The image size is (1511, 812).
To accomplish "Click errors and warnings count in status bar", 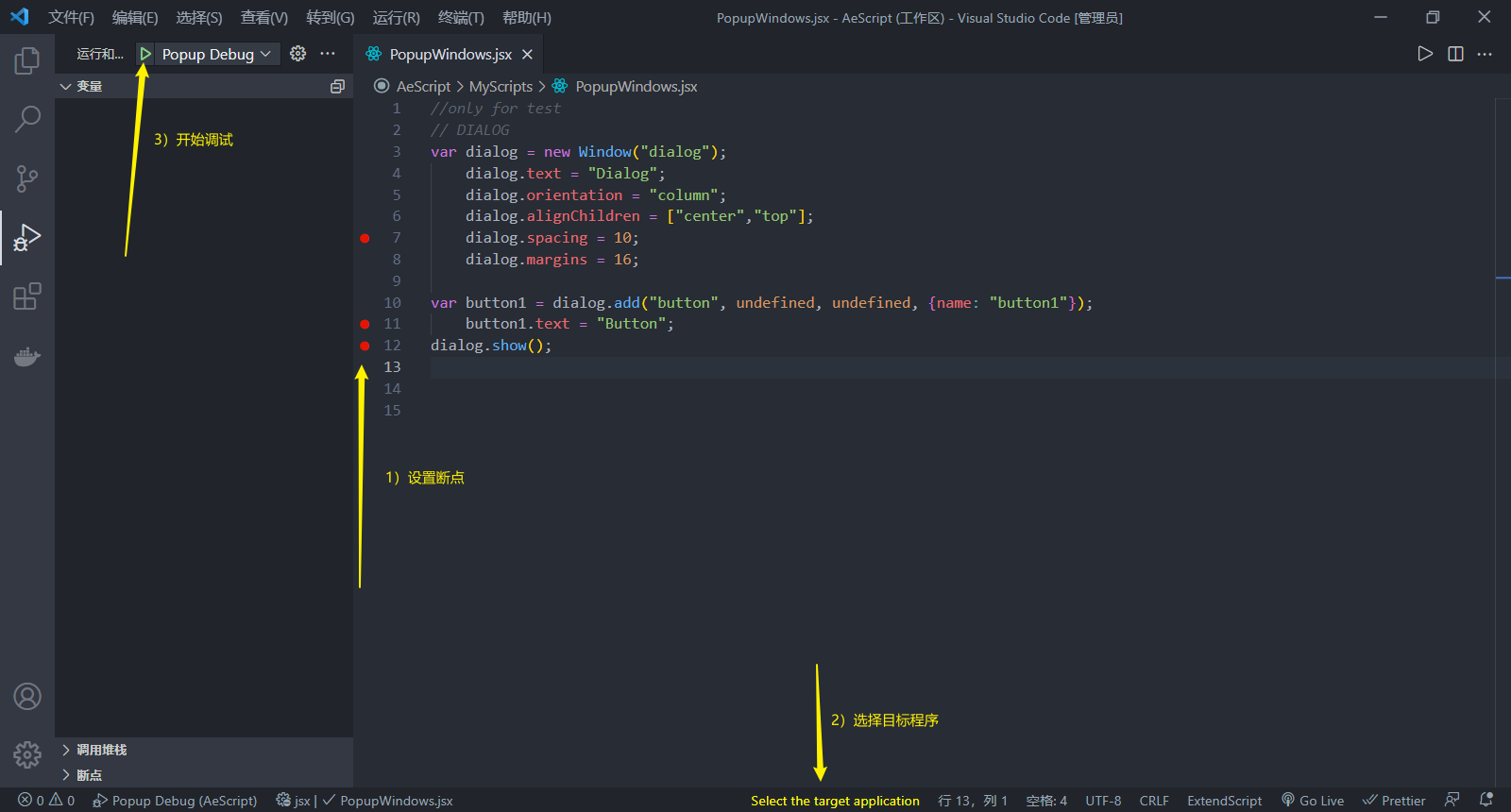I will tap(46, 801).
